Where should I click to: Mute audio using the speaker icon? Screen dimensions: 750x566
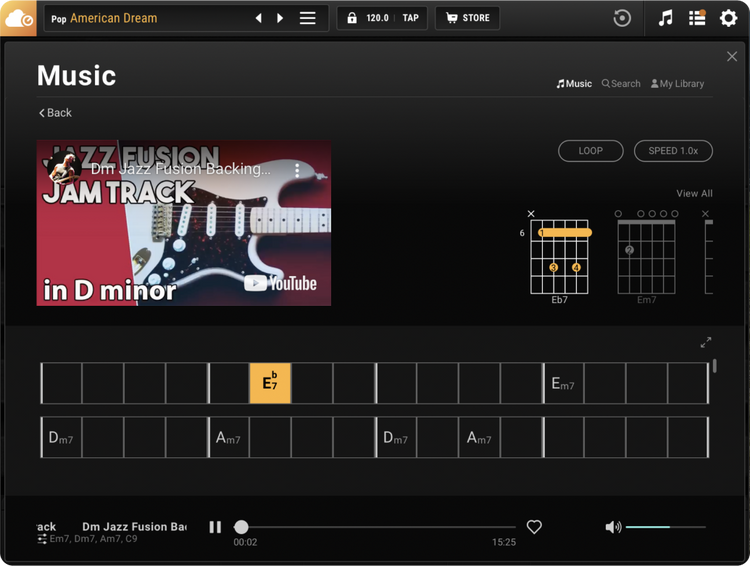point(612,527)
